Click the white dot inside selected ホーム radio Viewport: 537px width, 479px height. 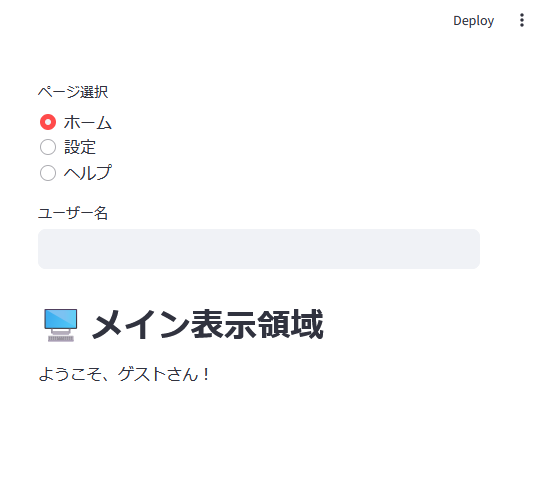tap(48, 122)
